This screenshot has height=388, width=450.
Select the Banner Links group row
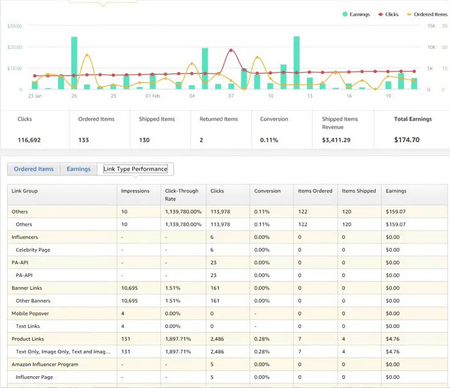click(227, 288)
